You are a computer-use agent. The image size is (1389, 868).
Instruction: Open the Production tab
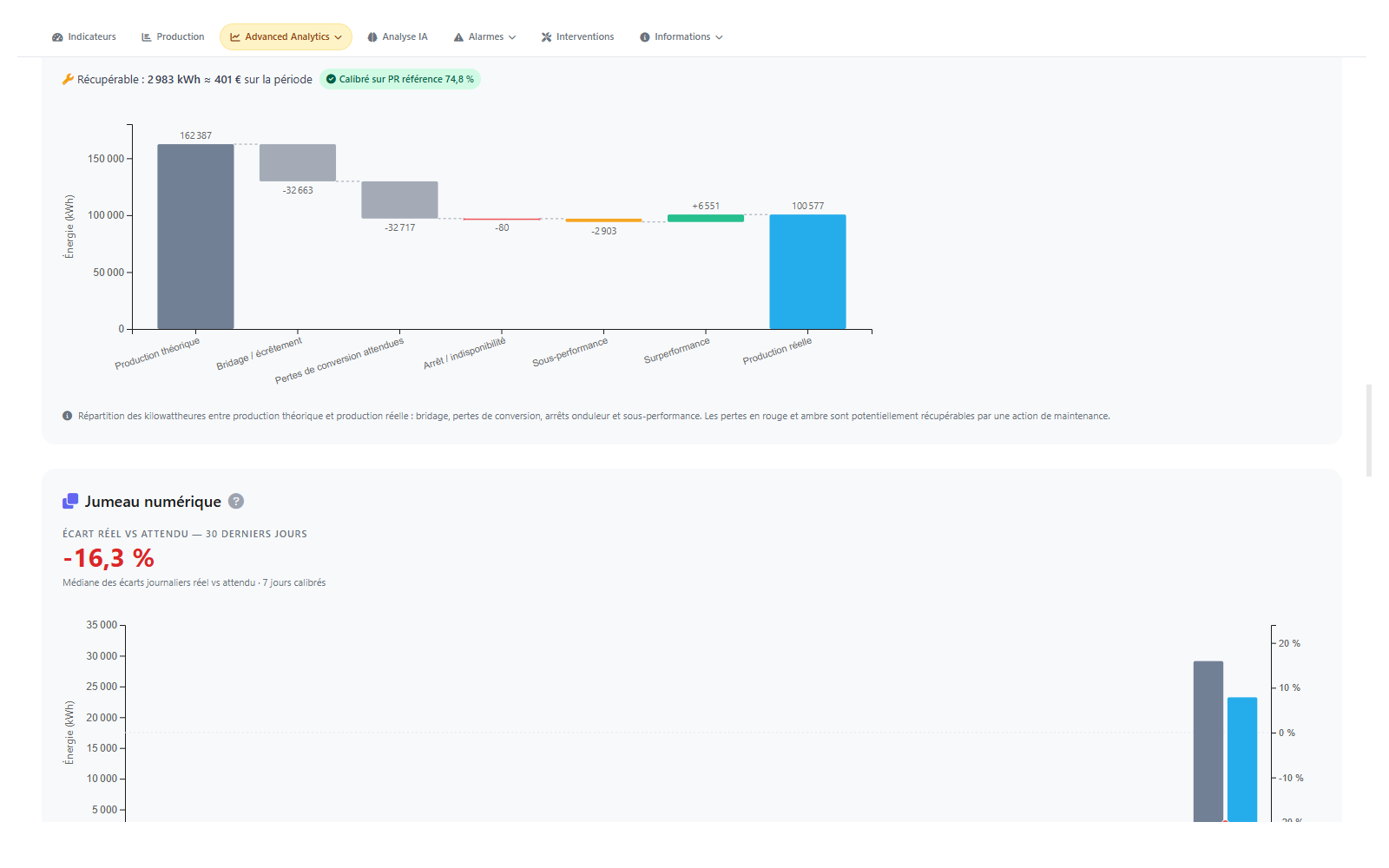tap(173, 36)
